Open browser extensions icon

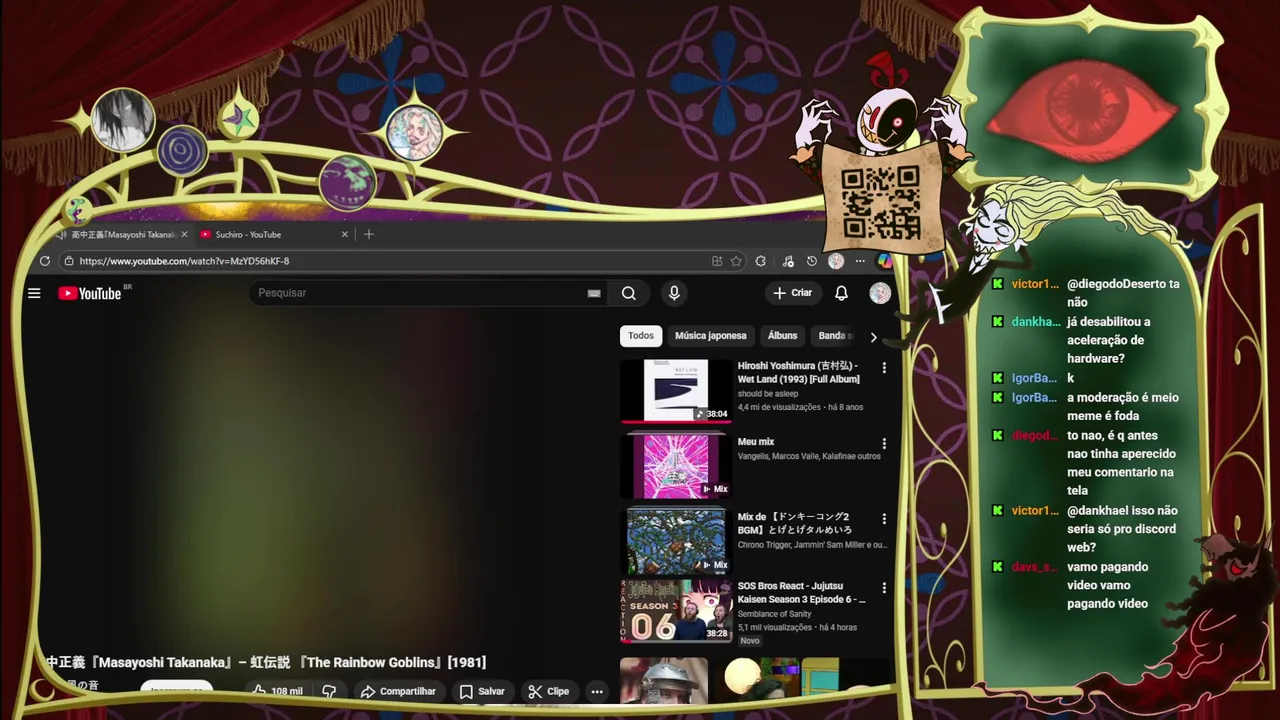[x=761, y=261]
